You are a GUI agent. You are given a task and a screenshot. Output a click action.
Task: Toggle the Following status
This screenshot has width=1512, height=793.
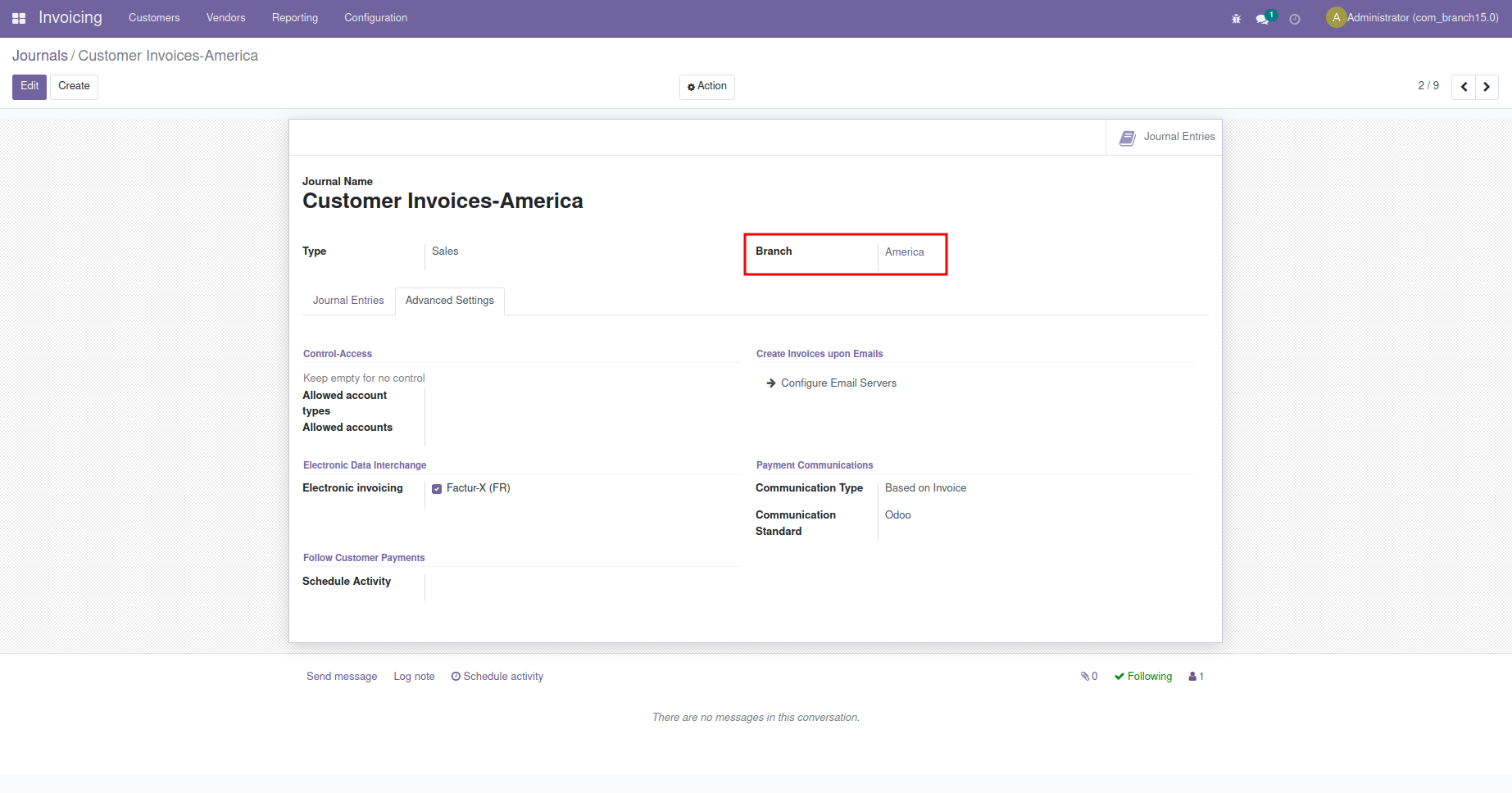tap(1143, 677)
